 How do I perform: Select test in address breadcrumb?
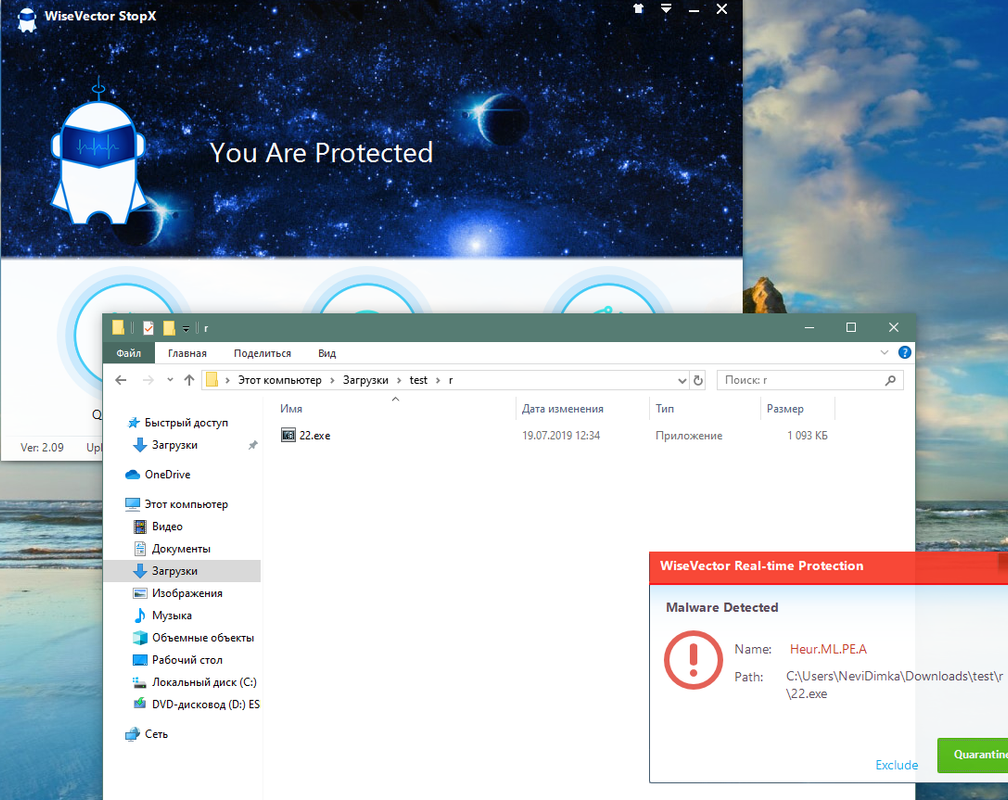pos(418,380)
